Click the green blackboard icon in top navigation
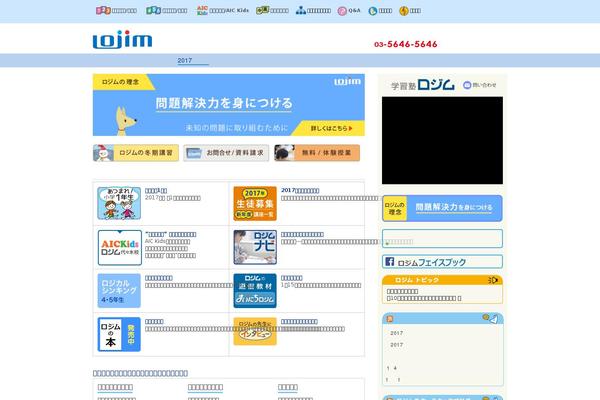The image size is (600, 400). pos(262,10)
